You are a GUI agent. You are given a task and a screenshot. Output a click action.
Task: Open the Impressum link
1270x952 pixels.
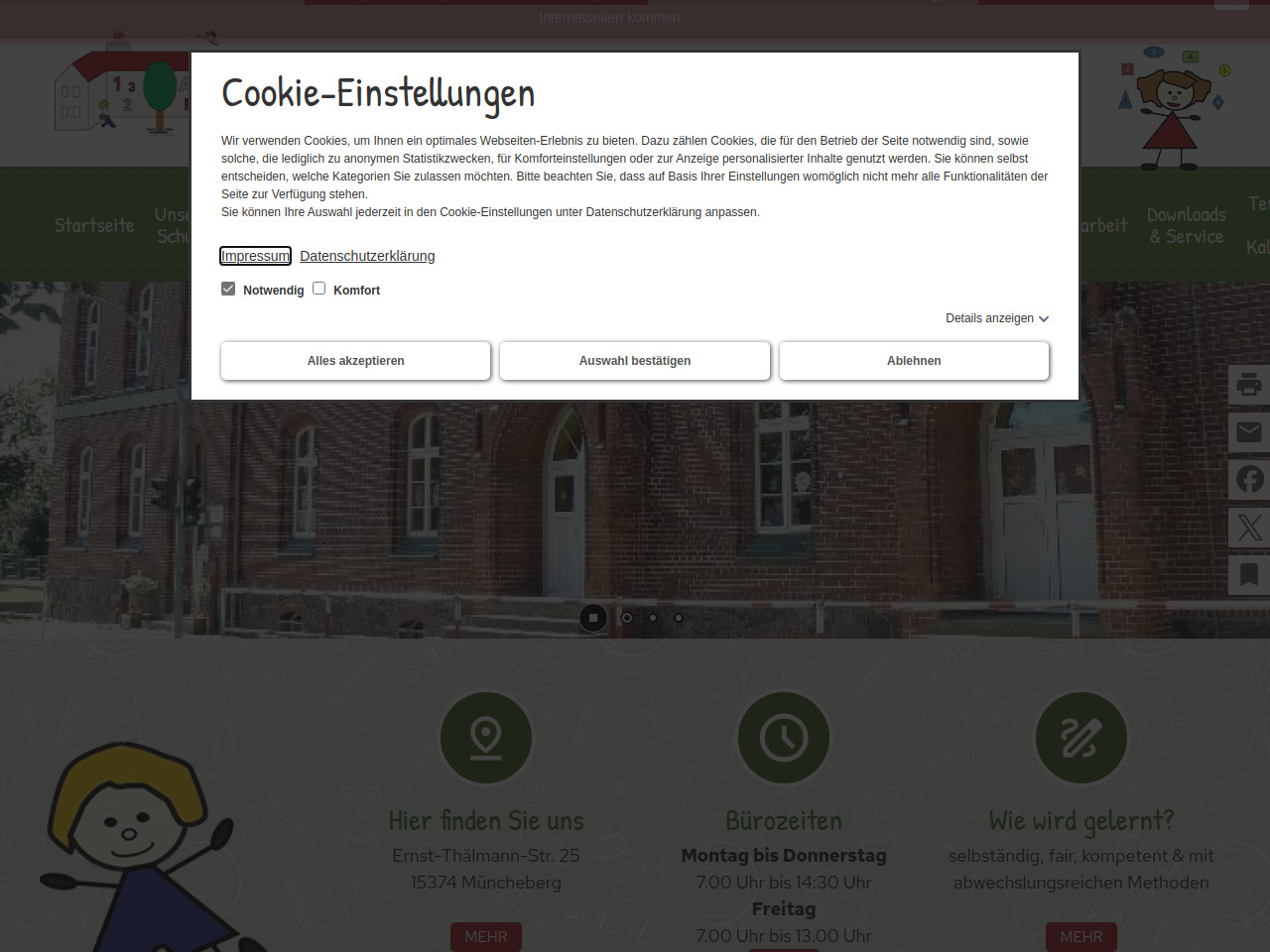pyautogui.click(x=255, y=256)
